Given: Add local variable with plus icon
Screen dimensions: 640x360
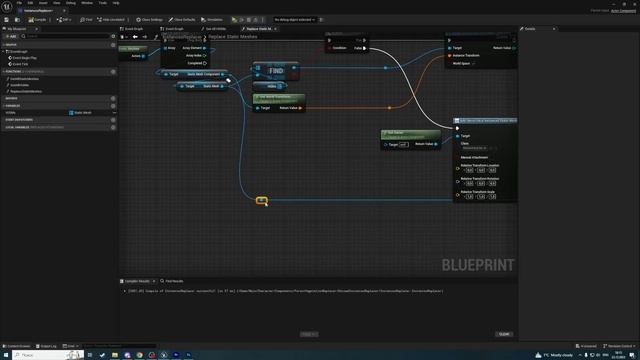Looking at the screenshot, I should pyautogui.click(x=113, y=127).
